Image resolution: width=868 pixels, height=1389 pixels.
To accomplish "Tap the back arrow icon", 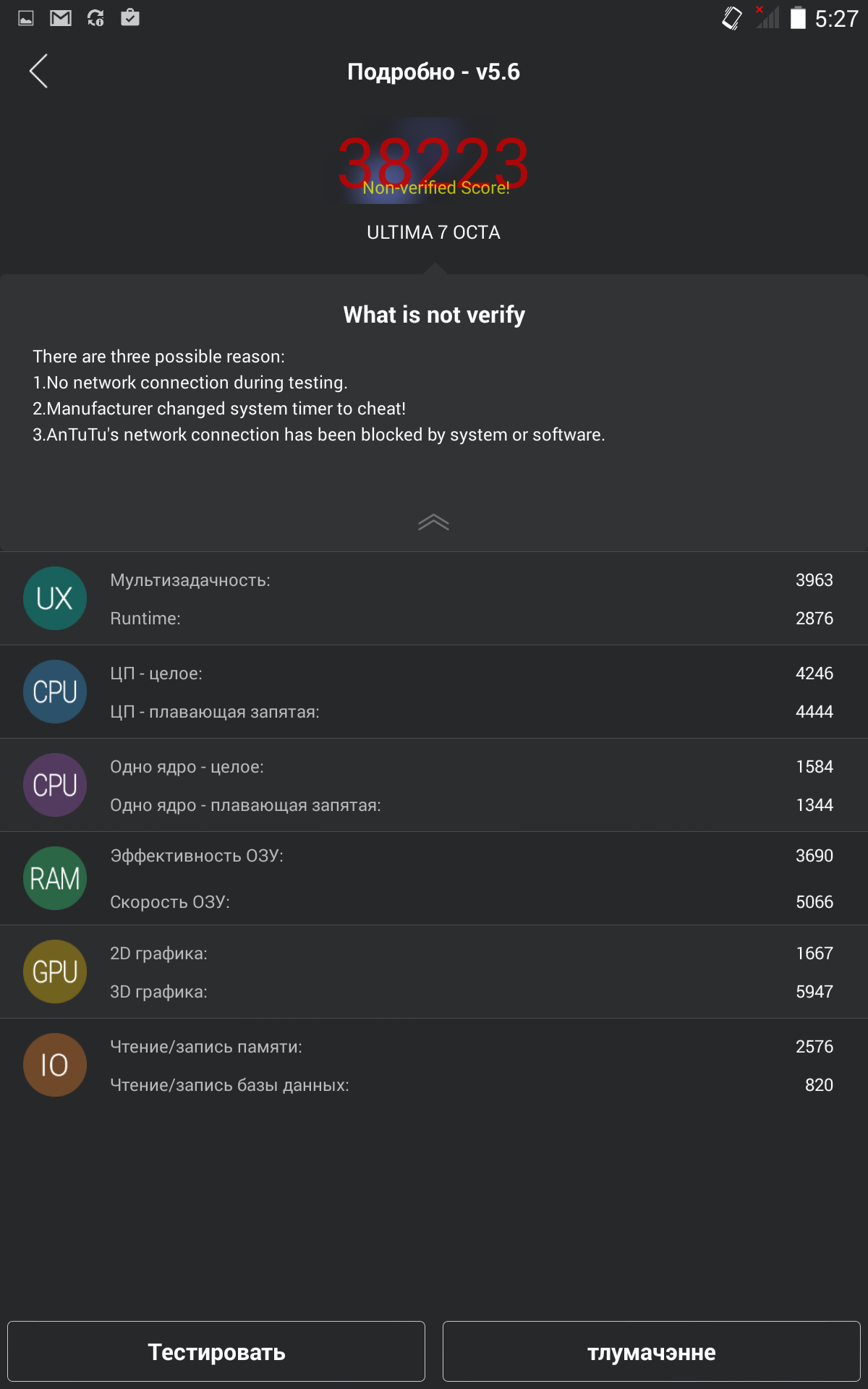I will tap(39, 71).
